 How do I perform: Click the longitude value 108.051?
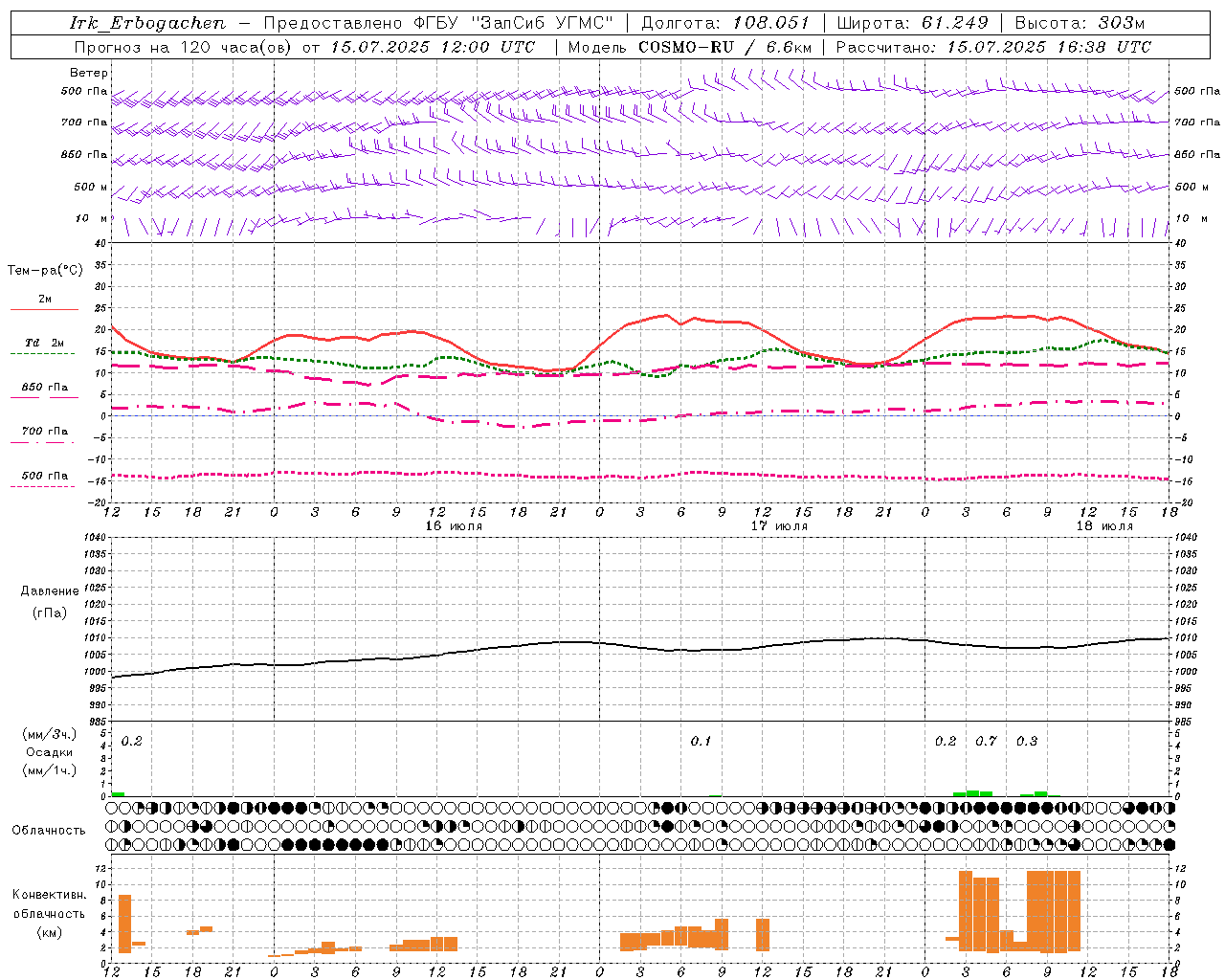coord(770,23)
